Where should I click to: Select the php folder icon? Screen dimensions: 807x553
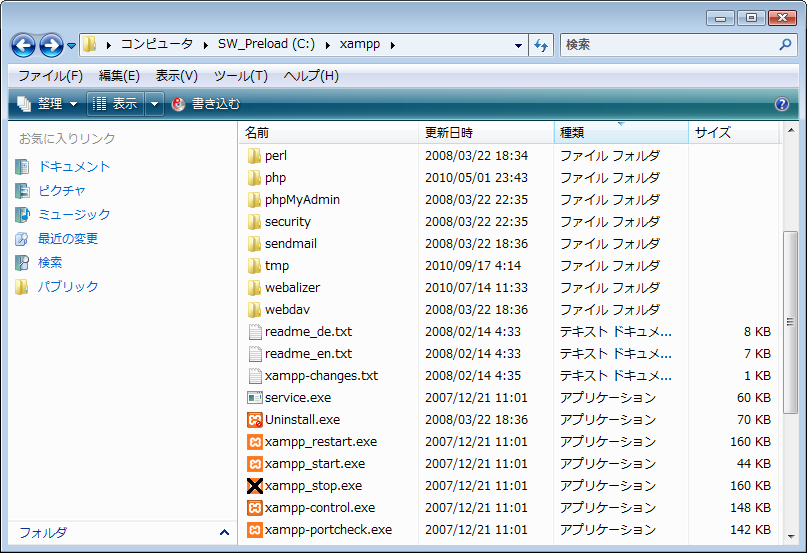254,178
